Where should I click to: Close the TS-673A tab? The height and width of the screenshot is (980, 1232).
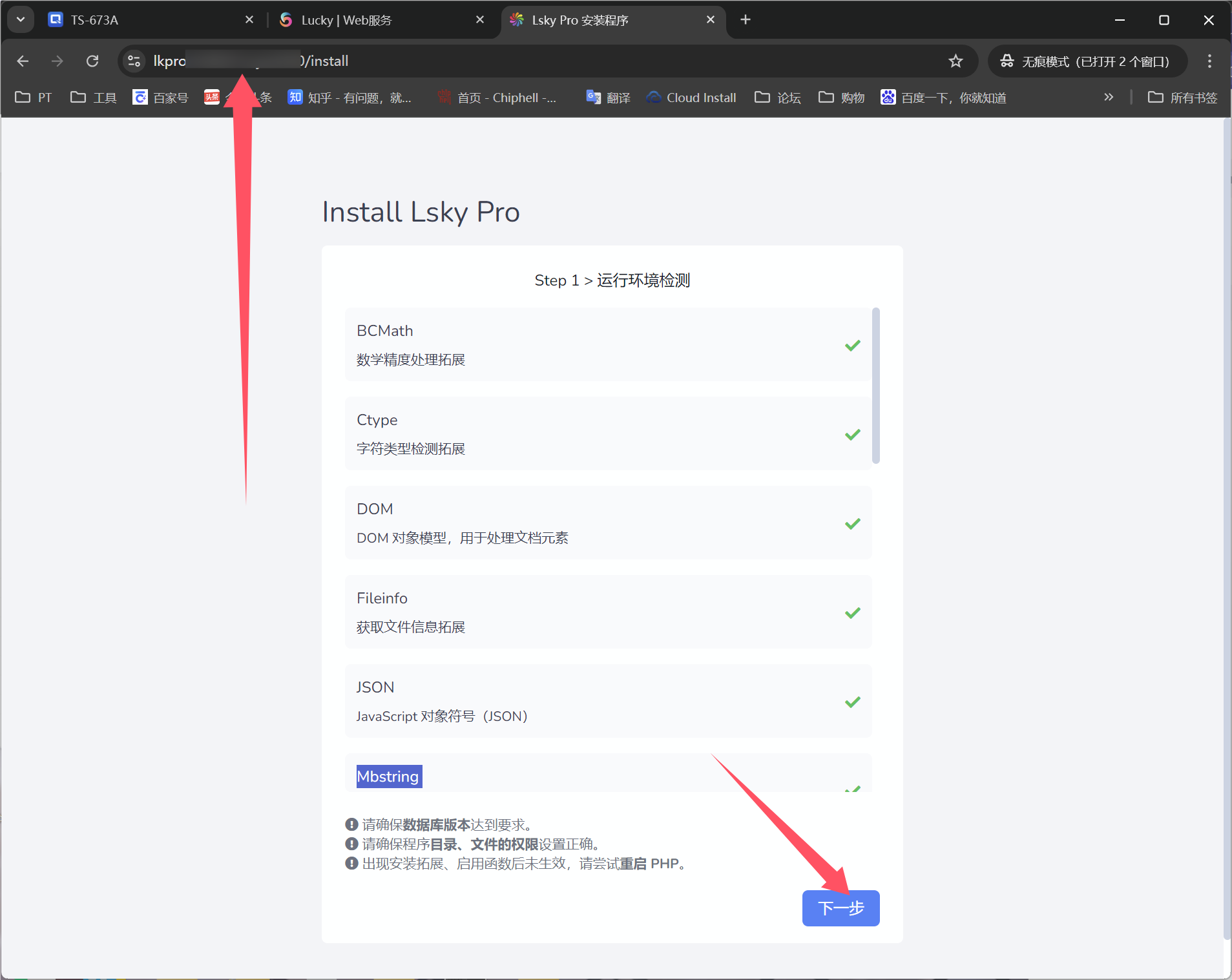tap(249, 20)
